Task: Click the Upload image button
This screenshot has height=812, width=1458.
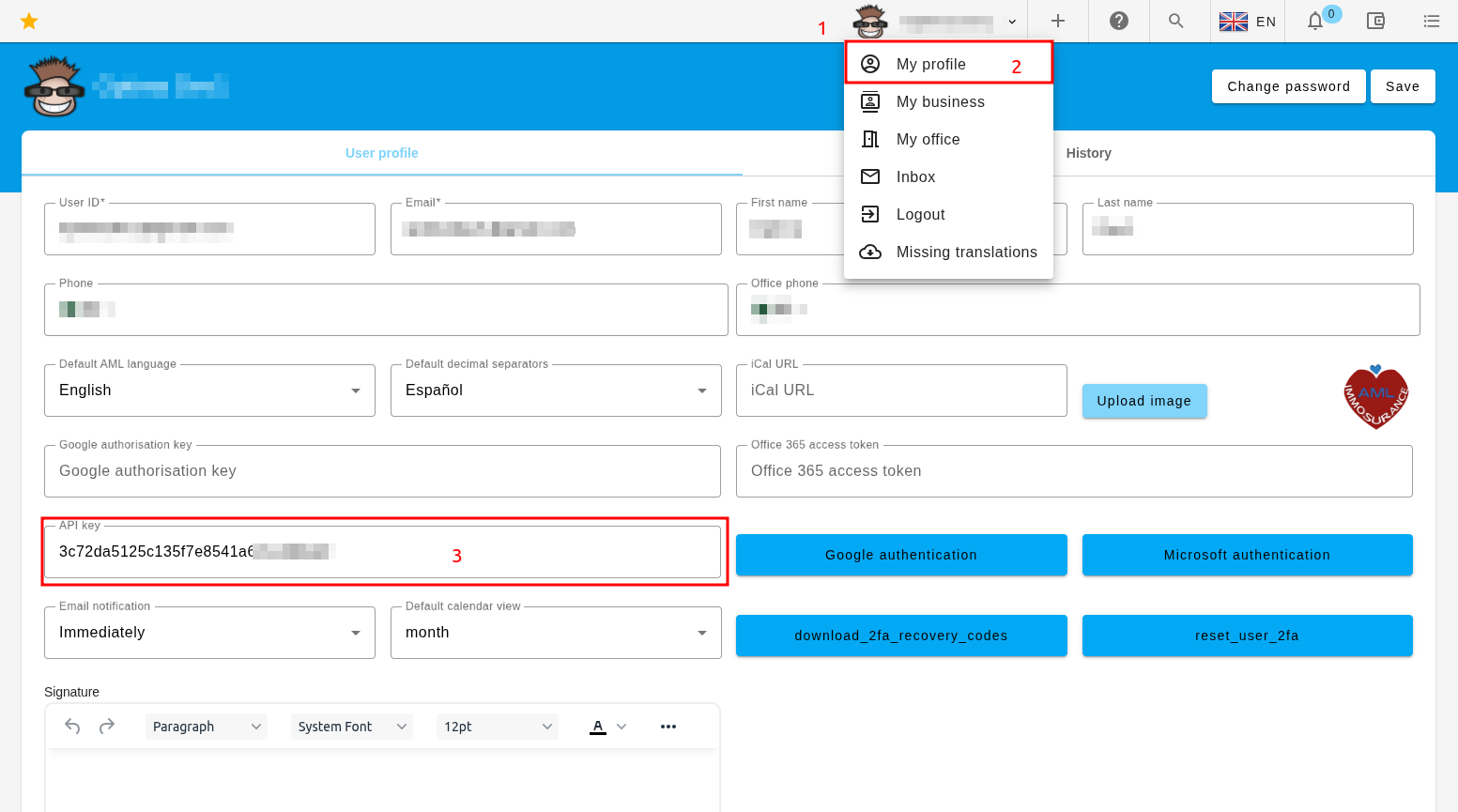Action: tap(1144, 401)
